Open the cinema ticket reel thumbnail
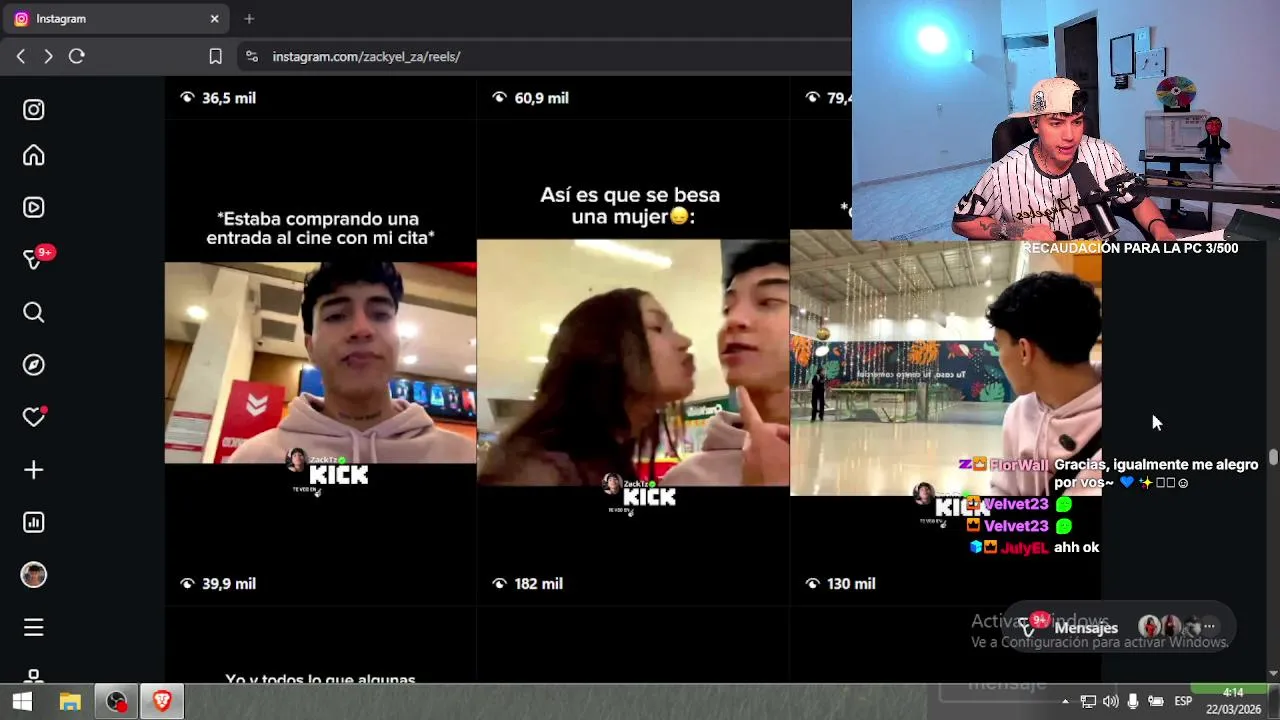The image size is (1280, 720). (x=320, y=363)
